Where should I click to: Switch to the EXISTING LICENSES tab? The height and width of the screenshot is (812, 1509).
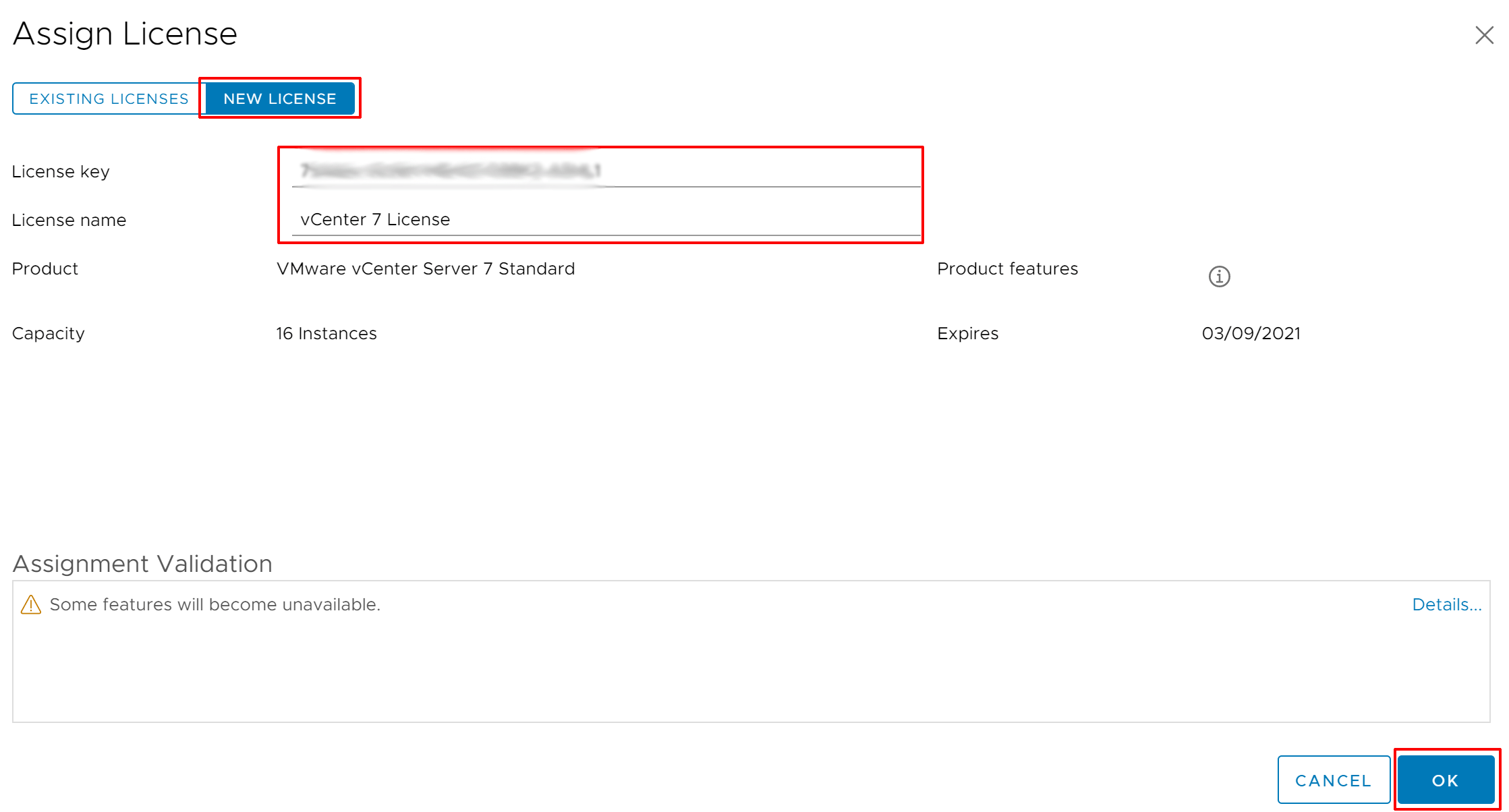point(108,98)
